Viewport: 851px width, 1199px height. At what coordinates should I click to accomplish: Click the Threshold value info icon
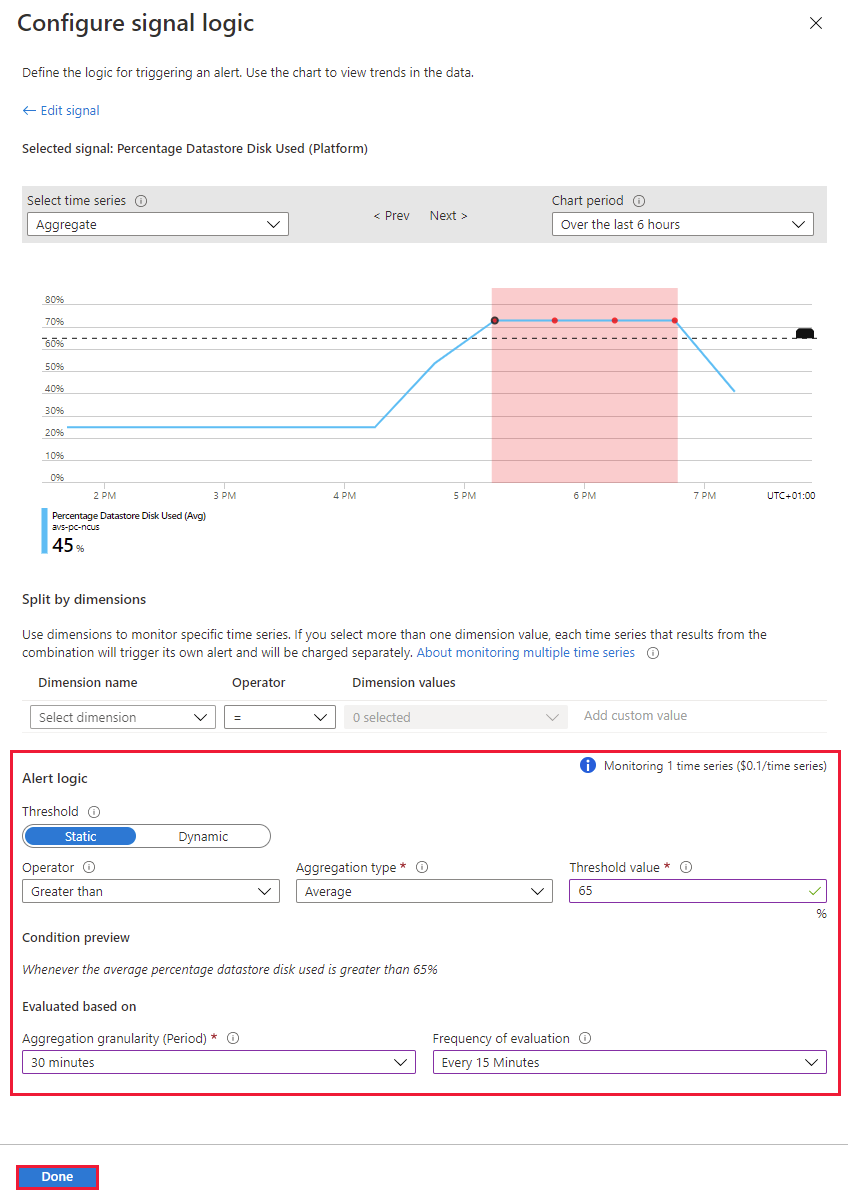687,867
